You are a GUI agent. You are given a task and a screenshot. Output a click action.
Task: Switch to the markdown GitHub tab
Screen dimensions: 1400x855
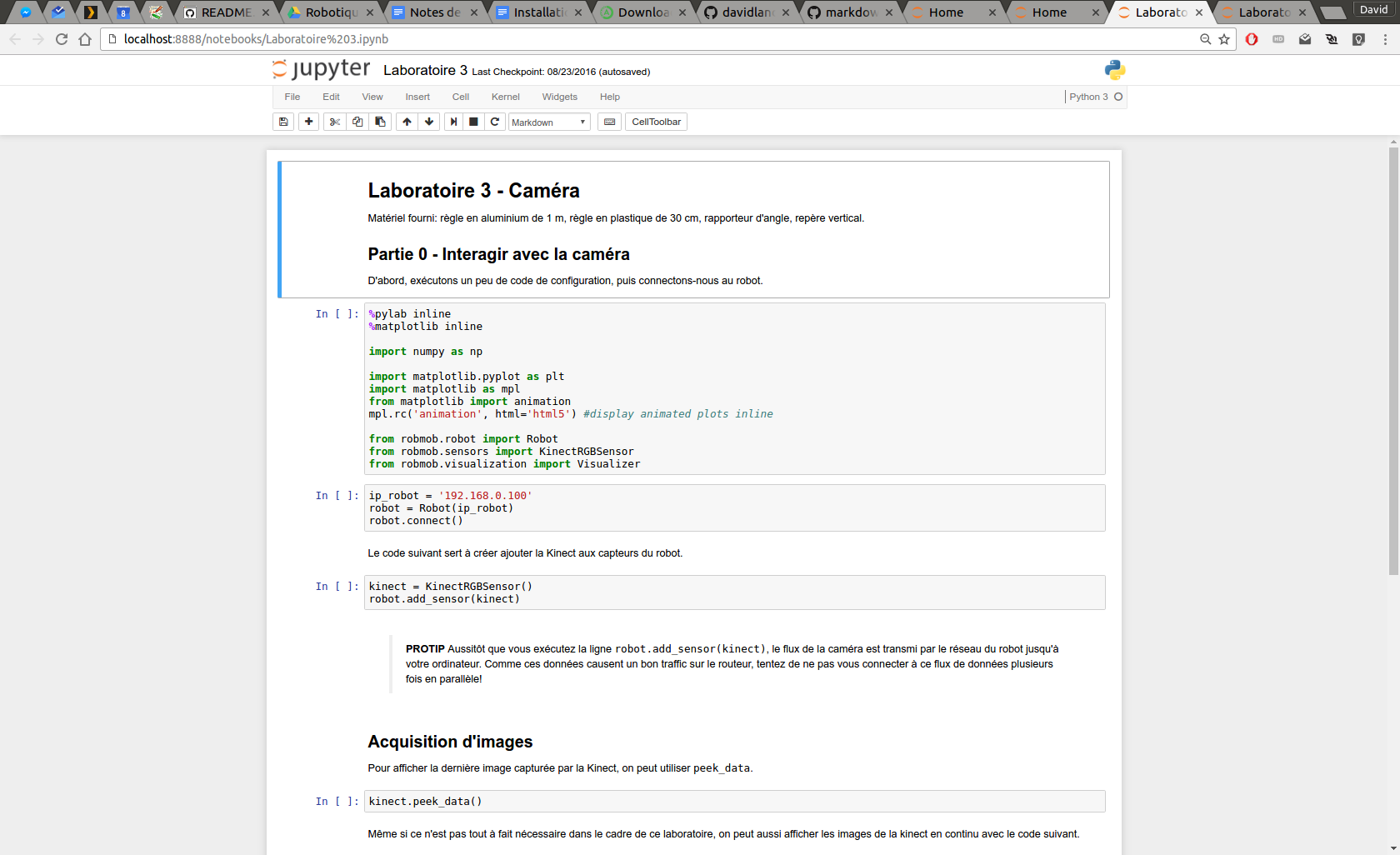[850, 12]
